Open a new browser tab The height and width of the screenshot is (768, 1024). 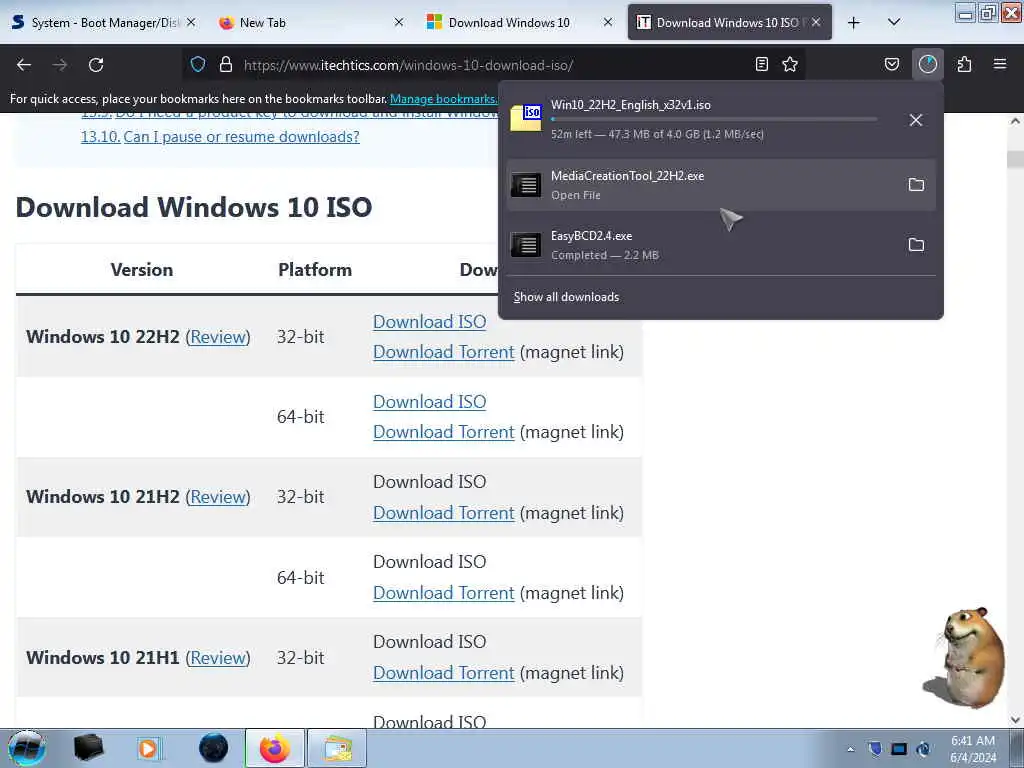point(854,23)
